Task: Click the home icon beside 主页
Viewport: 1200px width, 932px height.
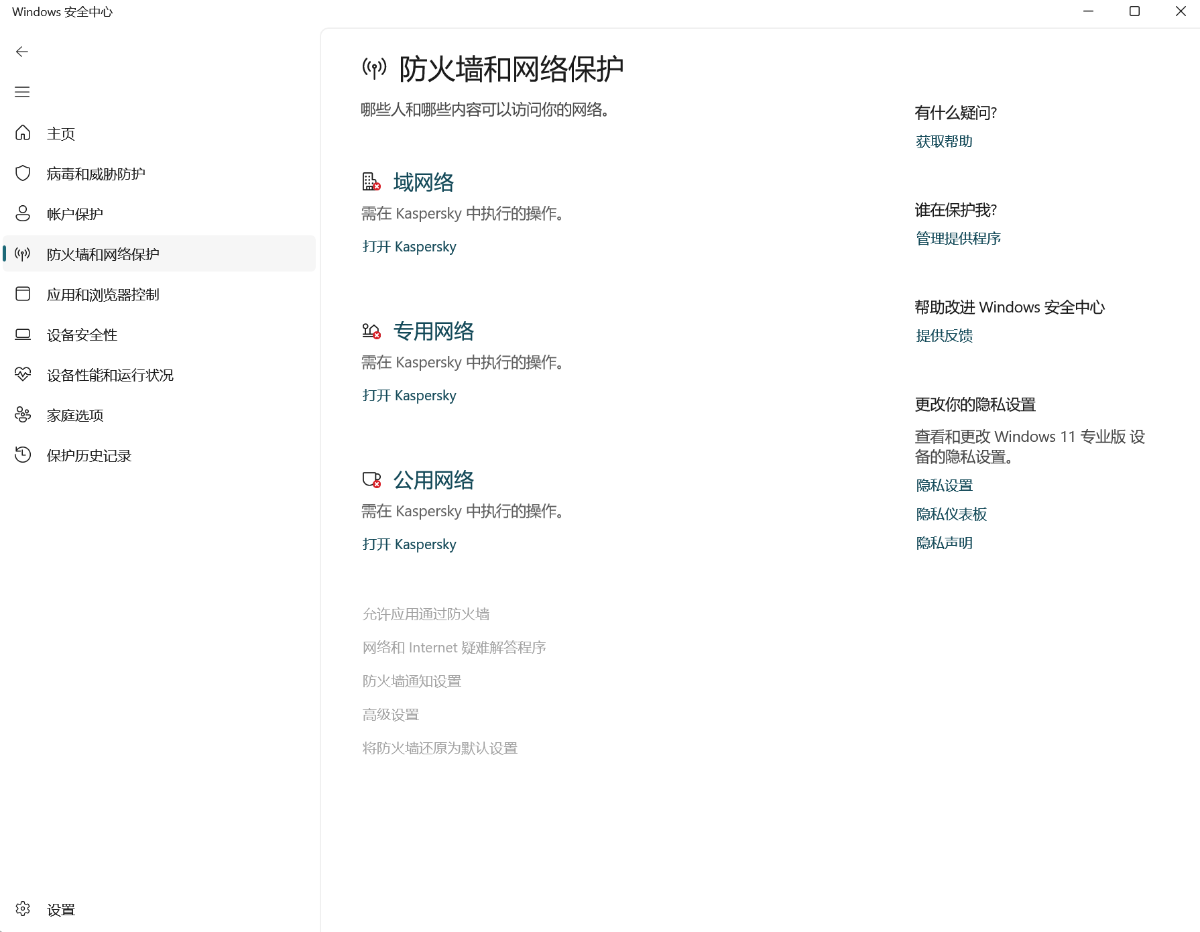Action: 23,133
